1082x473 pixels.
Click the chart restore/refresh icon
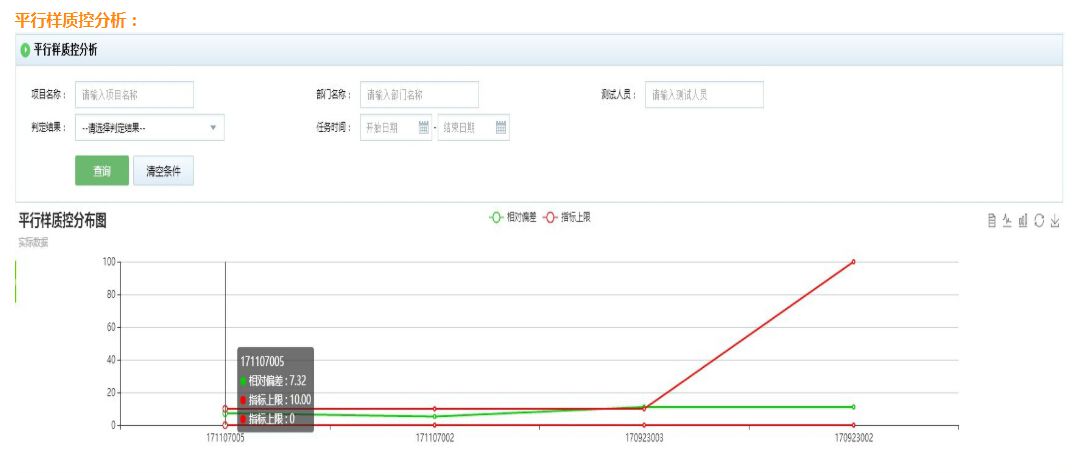coord(1039,221)
